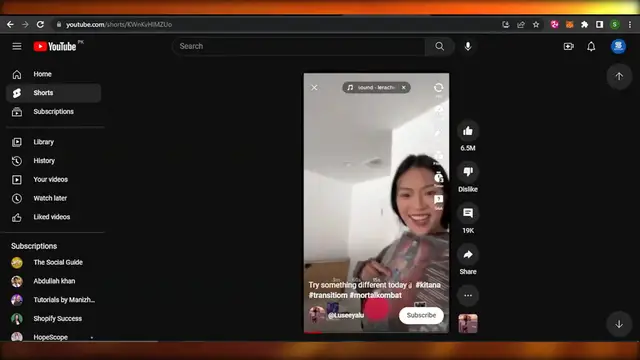Click in the YouTube search field
This screenshot has height=360, width=640.
(299, 46)
